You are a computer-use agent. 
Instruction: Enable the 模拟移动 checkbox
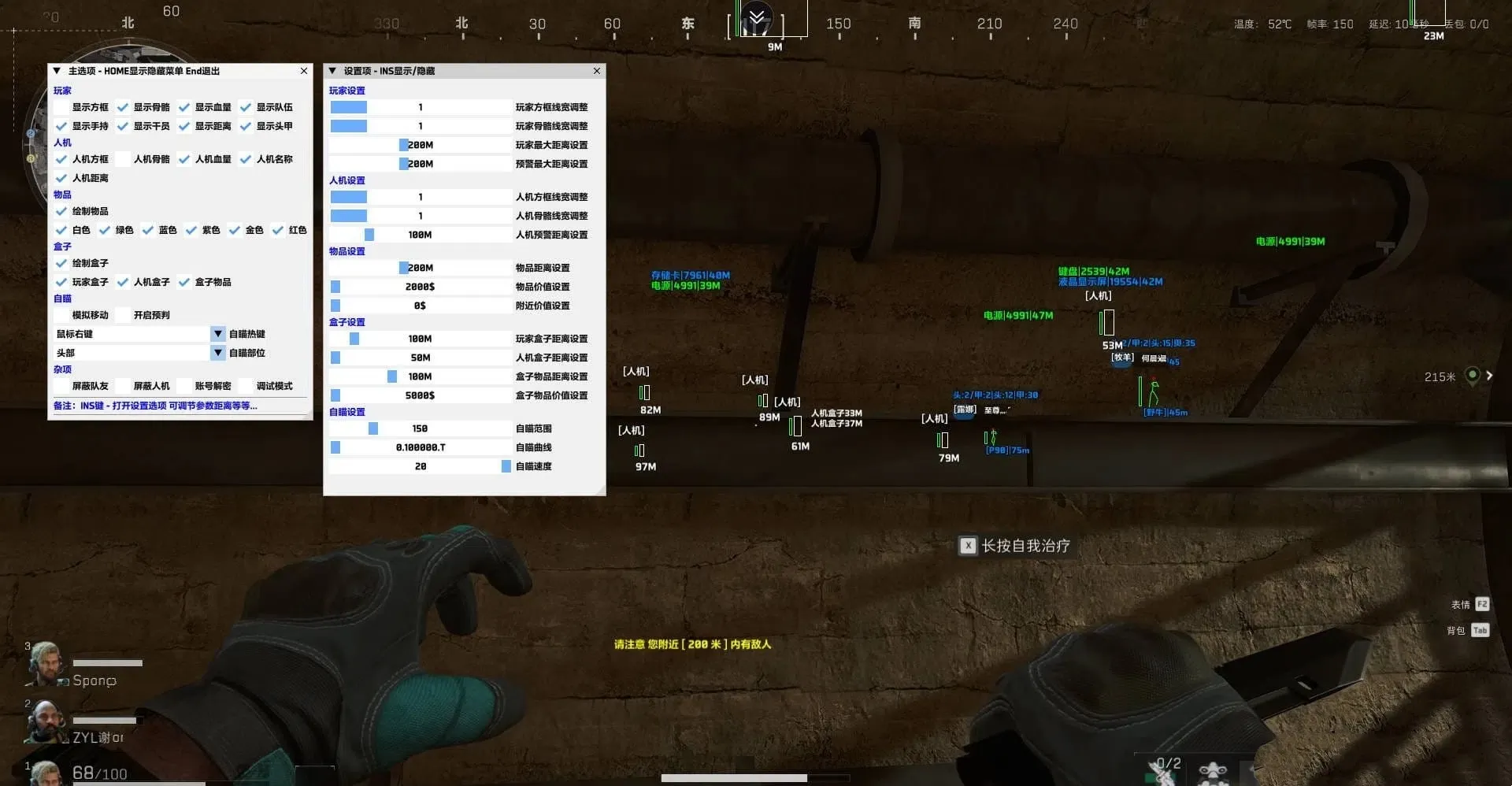pyautogui.click(x=61, y=315)
